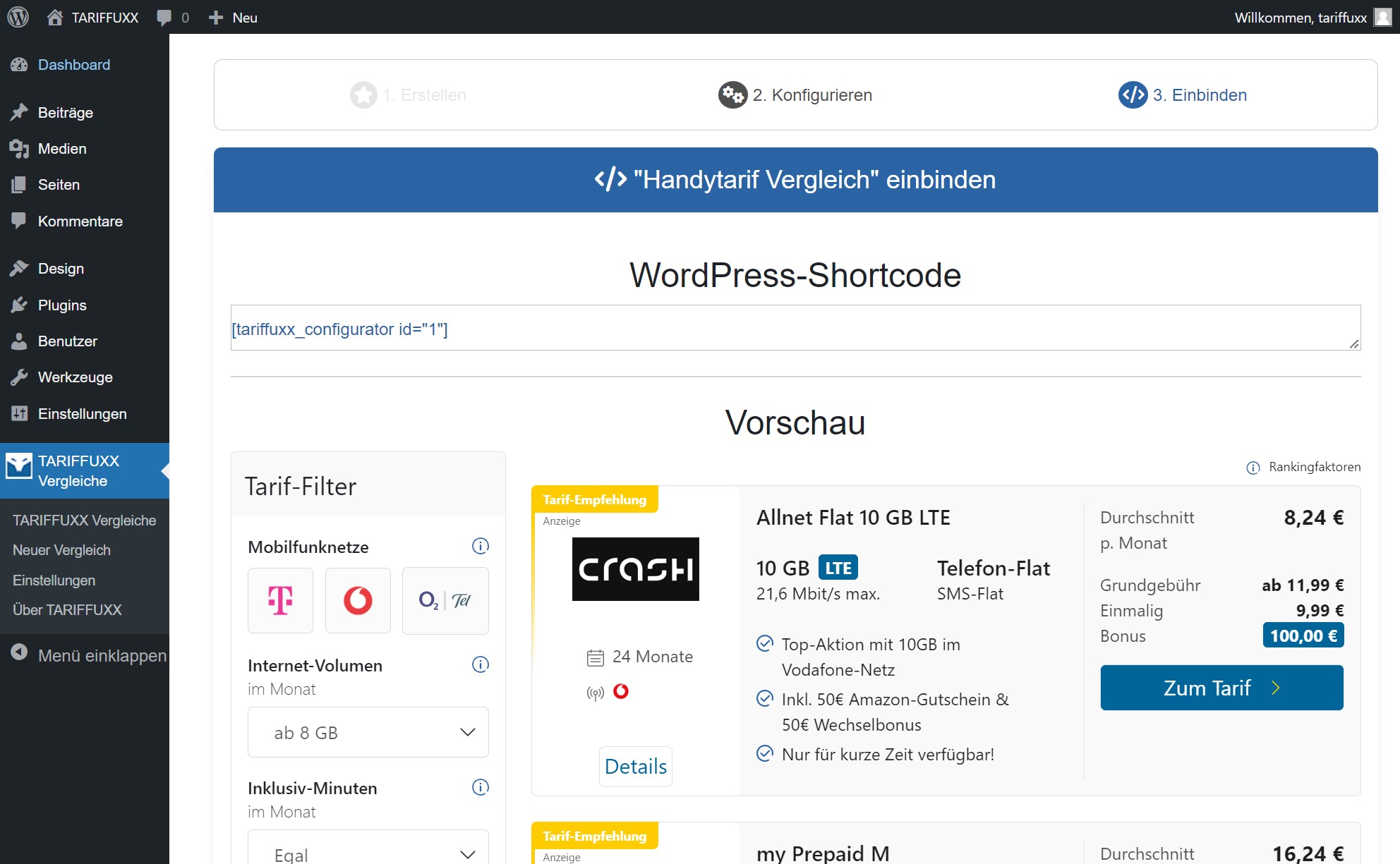The width and height of the screenshot is (1400, 864).
Task: Click the LTE badge
Action: [x=838, y=568]
